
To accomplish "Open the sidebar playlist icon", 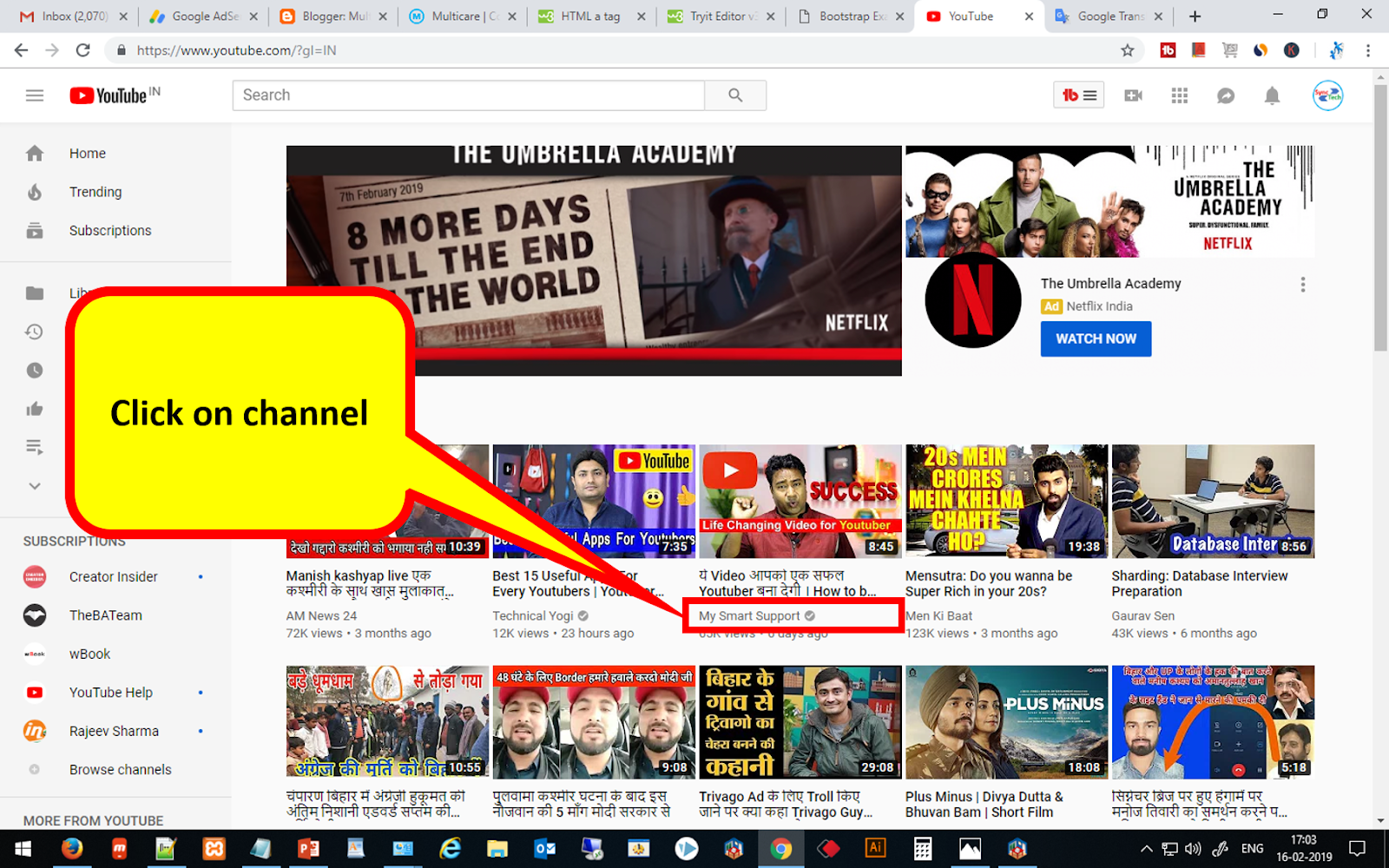I will tap(35, 447).
